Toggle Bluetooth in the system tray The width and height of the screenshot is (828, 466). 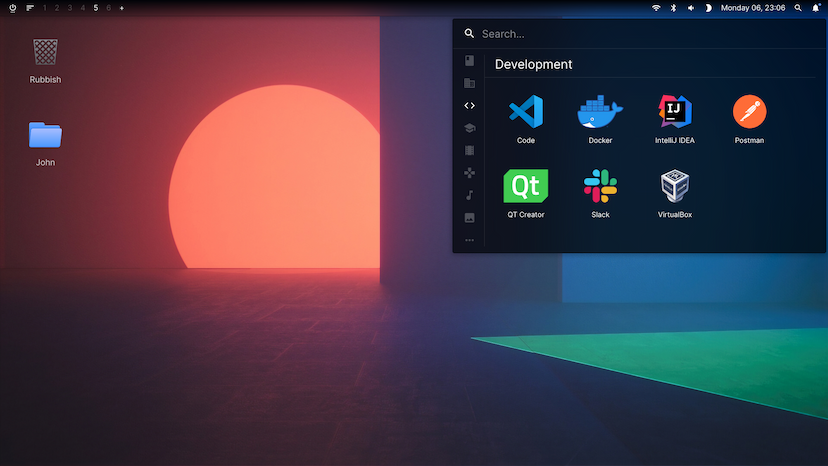pyautogui.click(x=673, y=8)
